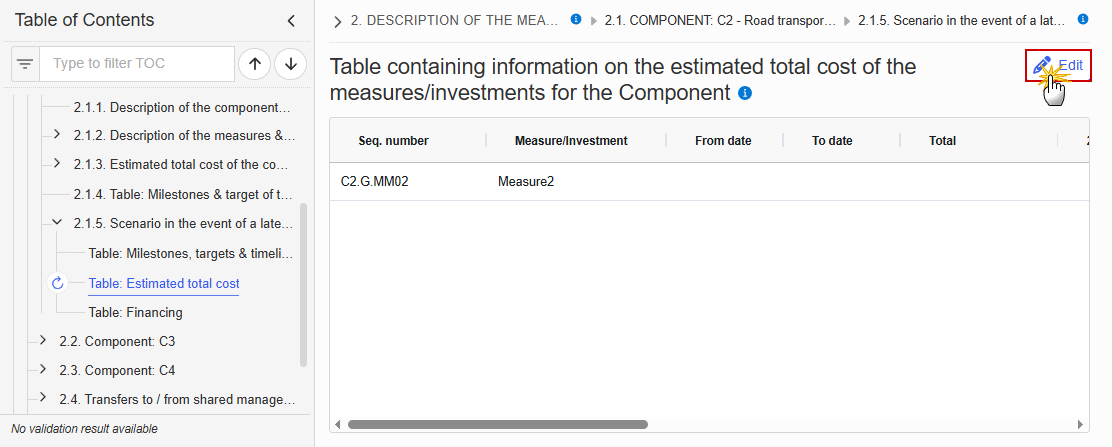Screen dimensions: 1113x447
Task: Expand 2.2 Component: C3 node
Action: (x=43, y=341)
